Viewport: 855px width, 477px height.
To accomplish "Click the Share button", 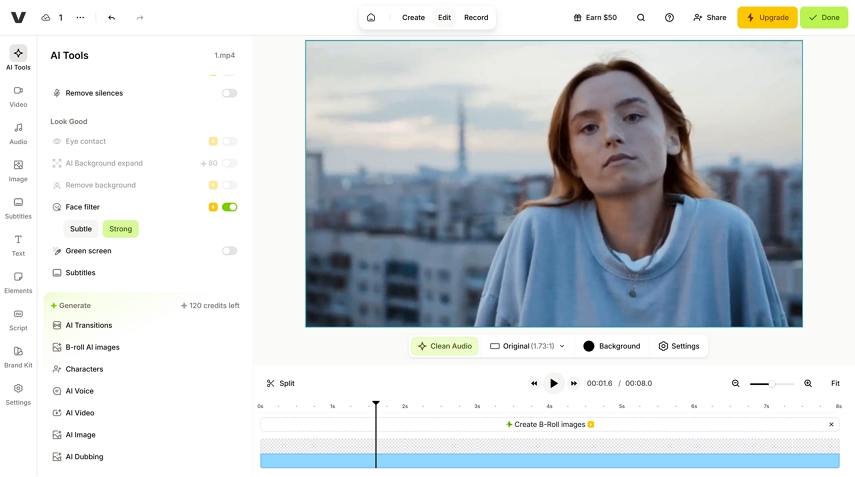I will click(709, 17).
